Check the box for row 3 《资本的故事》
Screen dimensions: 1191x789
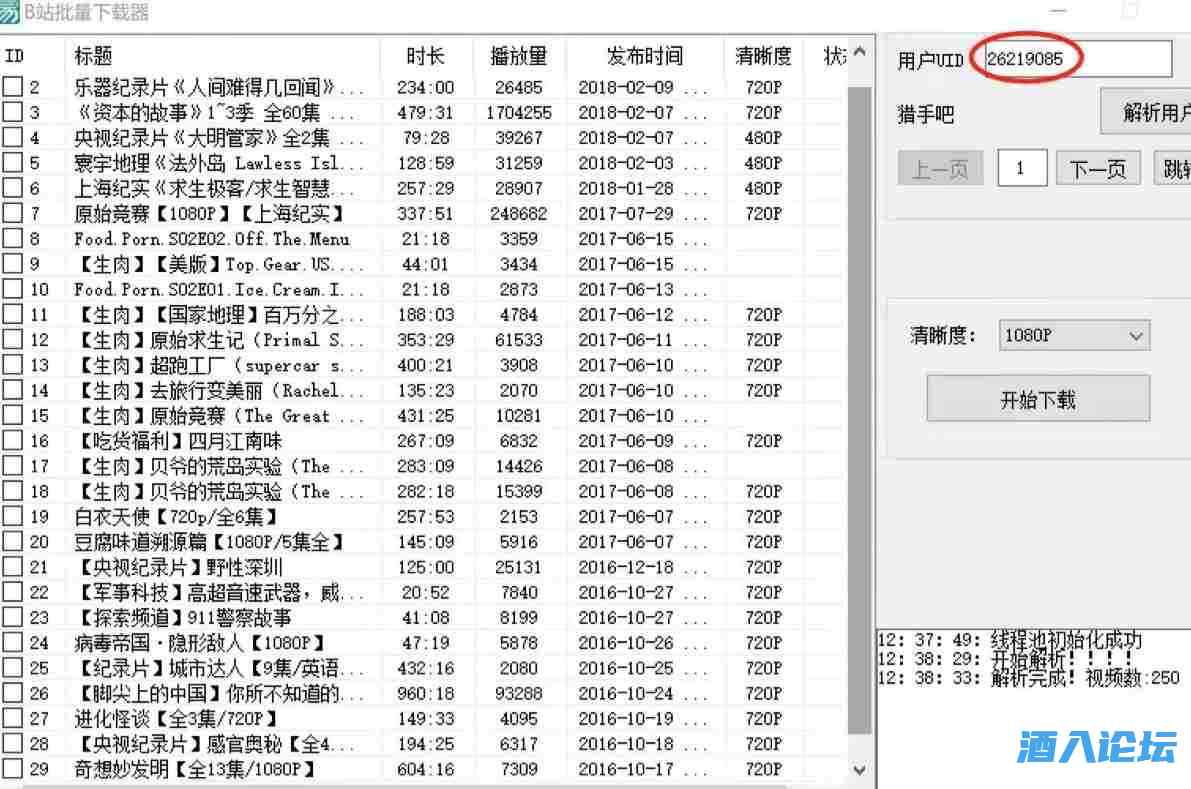(12, 113)
